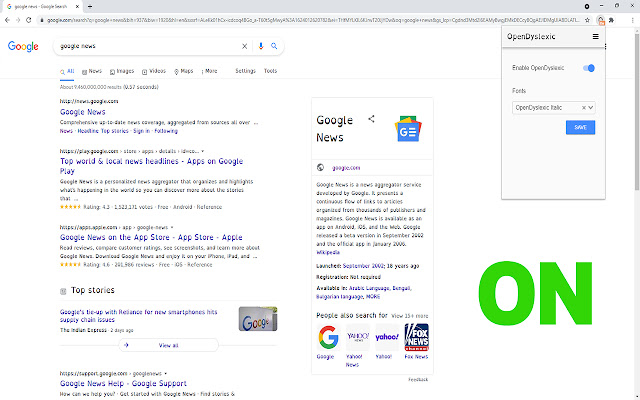This screenshot has height=400, width=640.
Task: Click into the Google search input field
Action: (150, 46)
